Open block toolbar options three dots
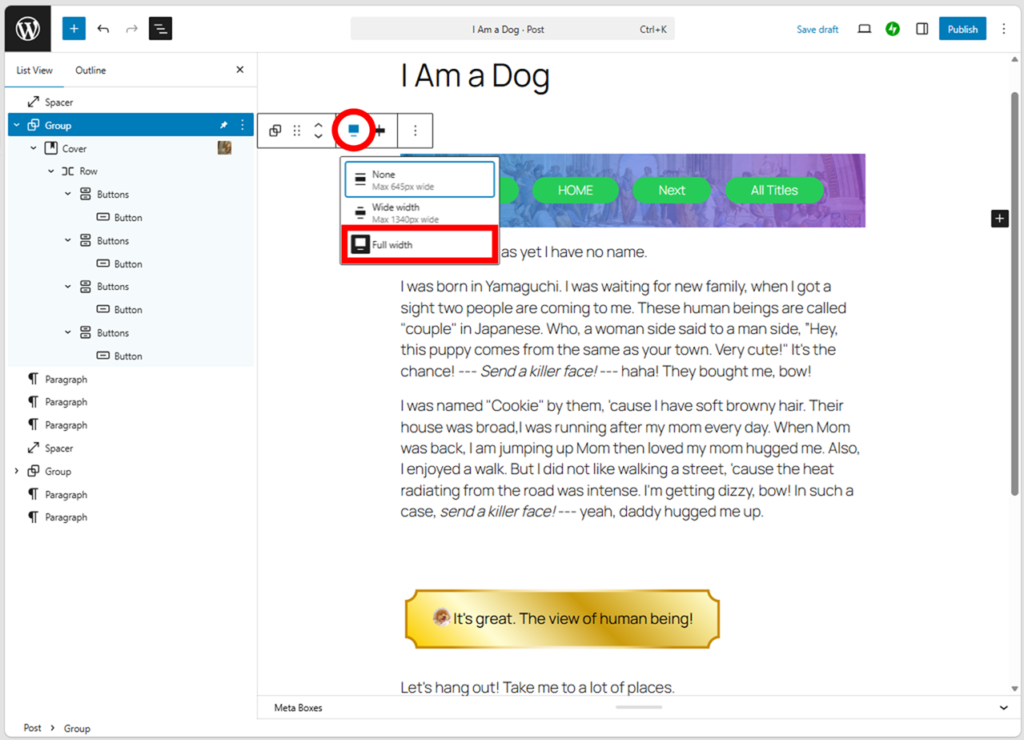This screenshot has width=1024, height=740. coord(416,131)
